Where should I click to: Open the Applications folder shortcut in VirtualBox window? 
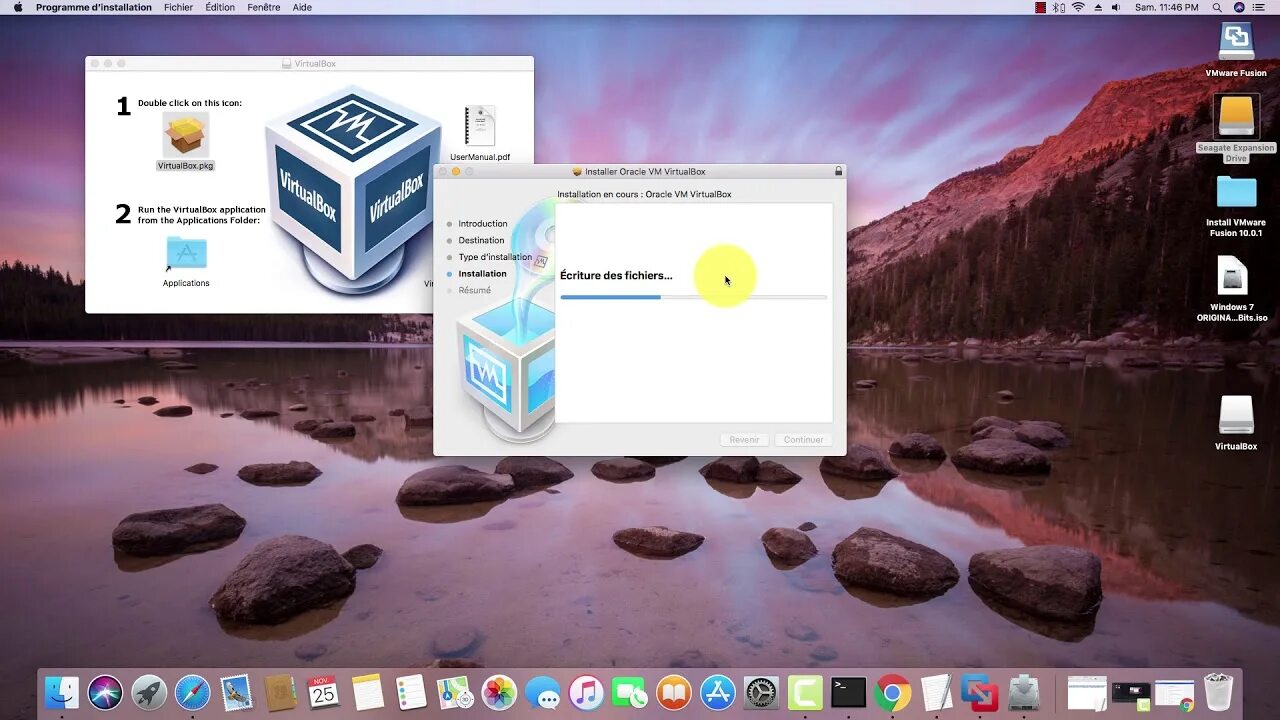186,254
